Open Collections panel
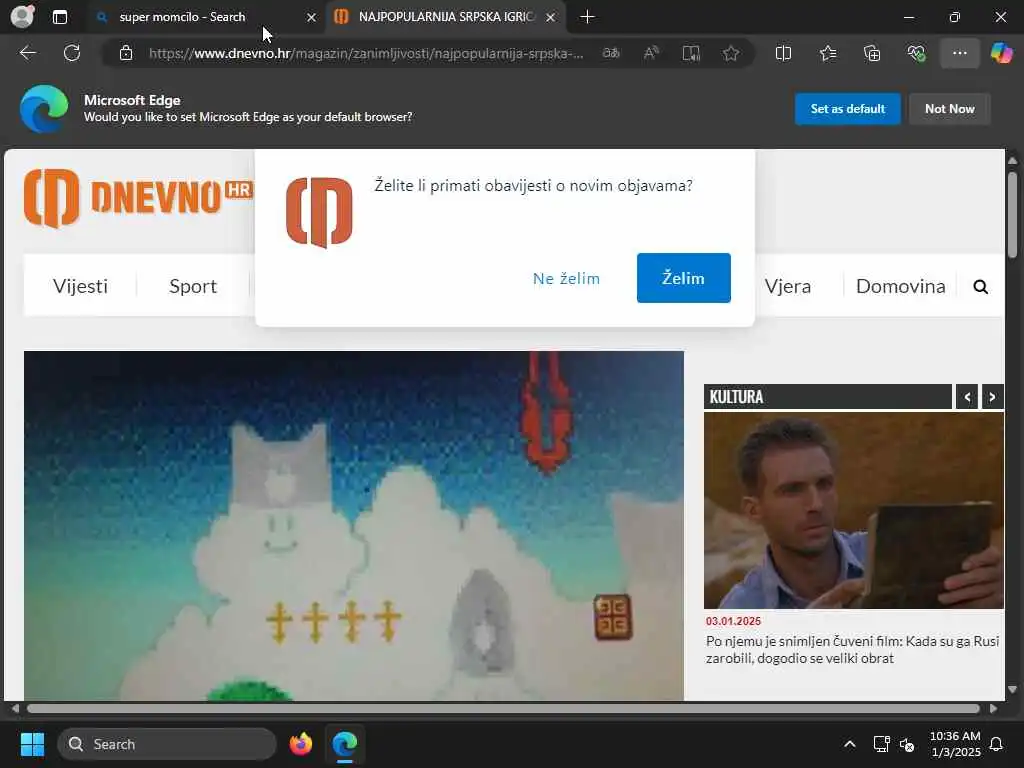The image size is (1024, 768). [x=872, y=53]
